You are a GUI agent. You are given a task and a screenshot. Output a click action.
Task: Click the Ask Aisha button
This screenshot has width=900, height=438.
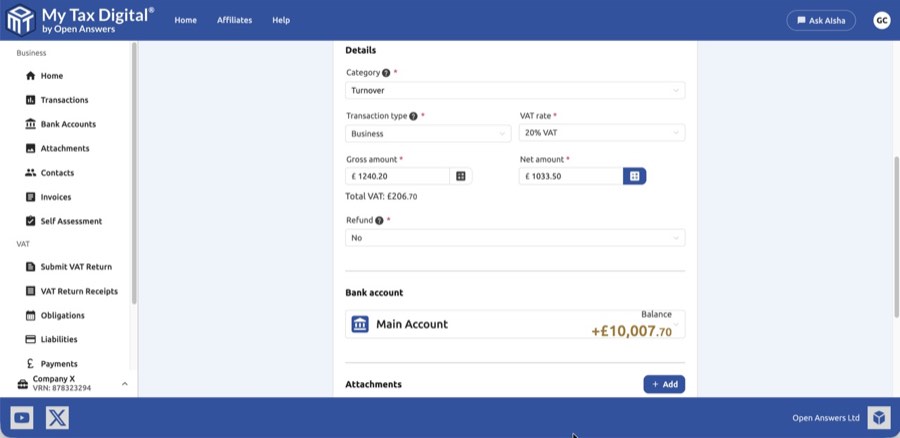point(821,20)
